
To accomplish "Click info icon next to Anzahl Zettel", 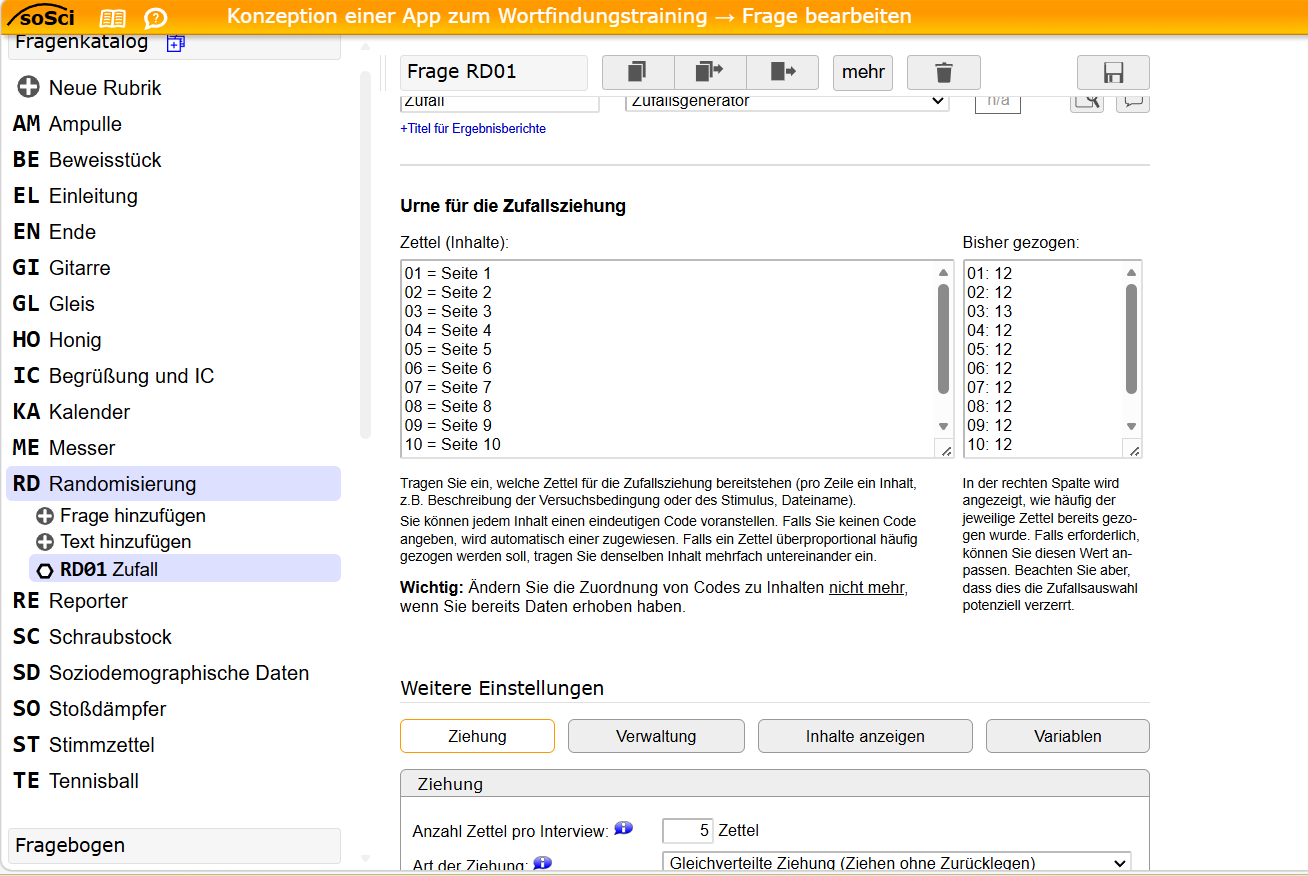I will tap(623, 828).
